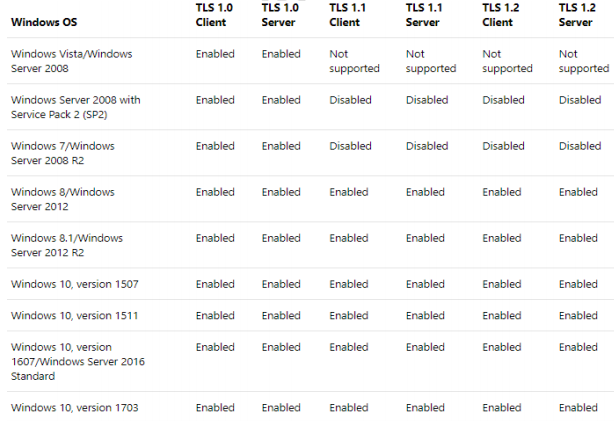
Task: Click the "TLS 1.2 Server" column header
Action: [x=577, y=14]
